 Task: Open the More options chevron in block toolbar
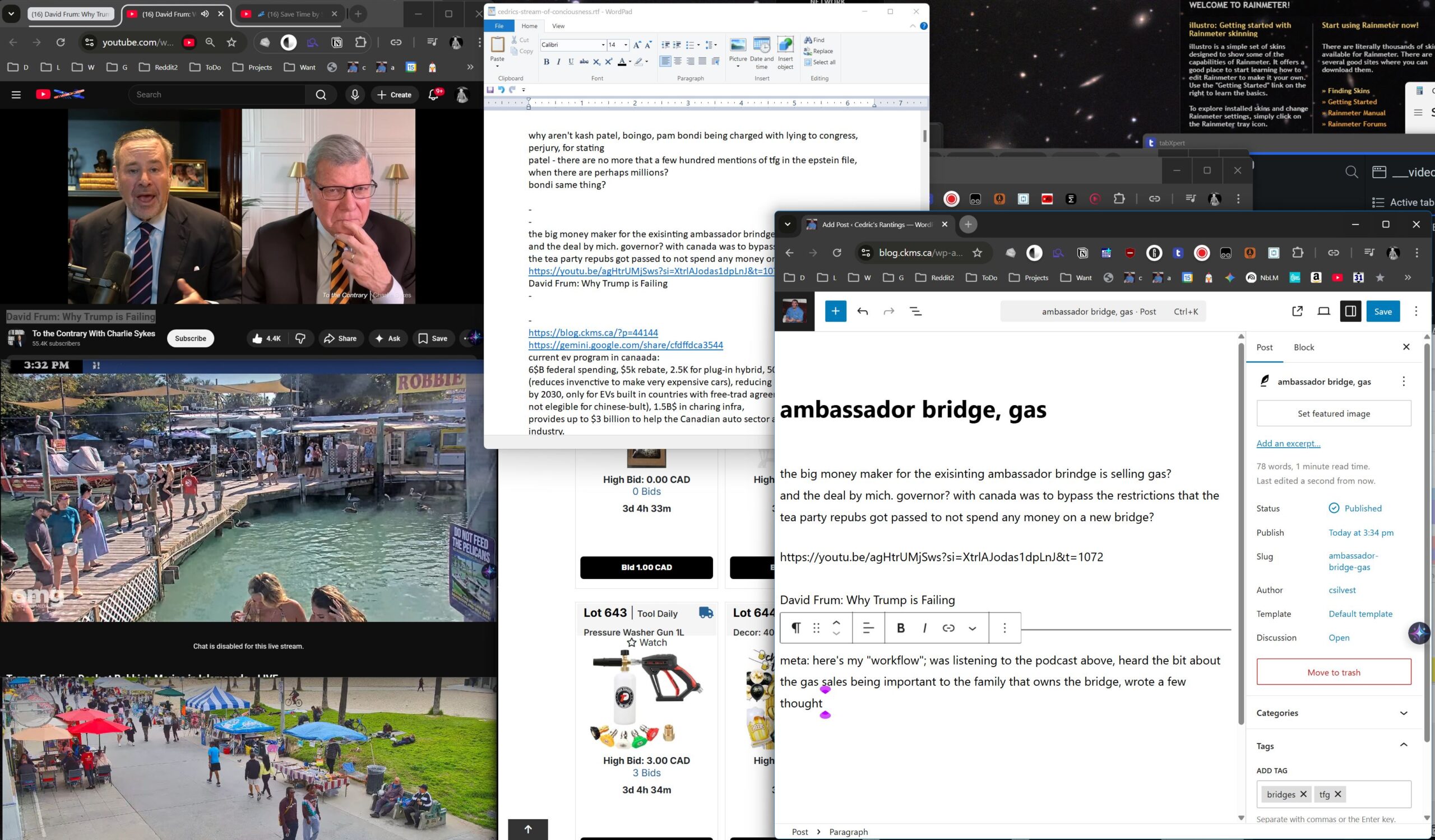pyautogui.click(x=972, y=628)
